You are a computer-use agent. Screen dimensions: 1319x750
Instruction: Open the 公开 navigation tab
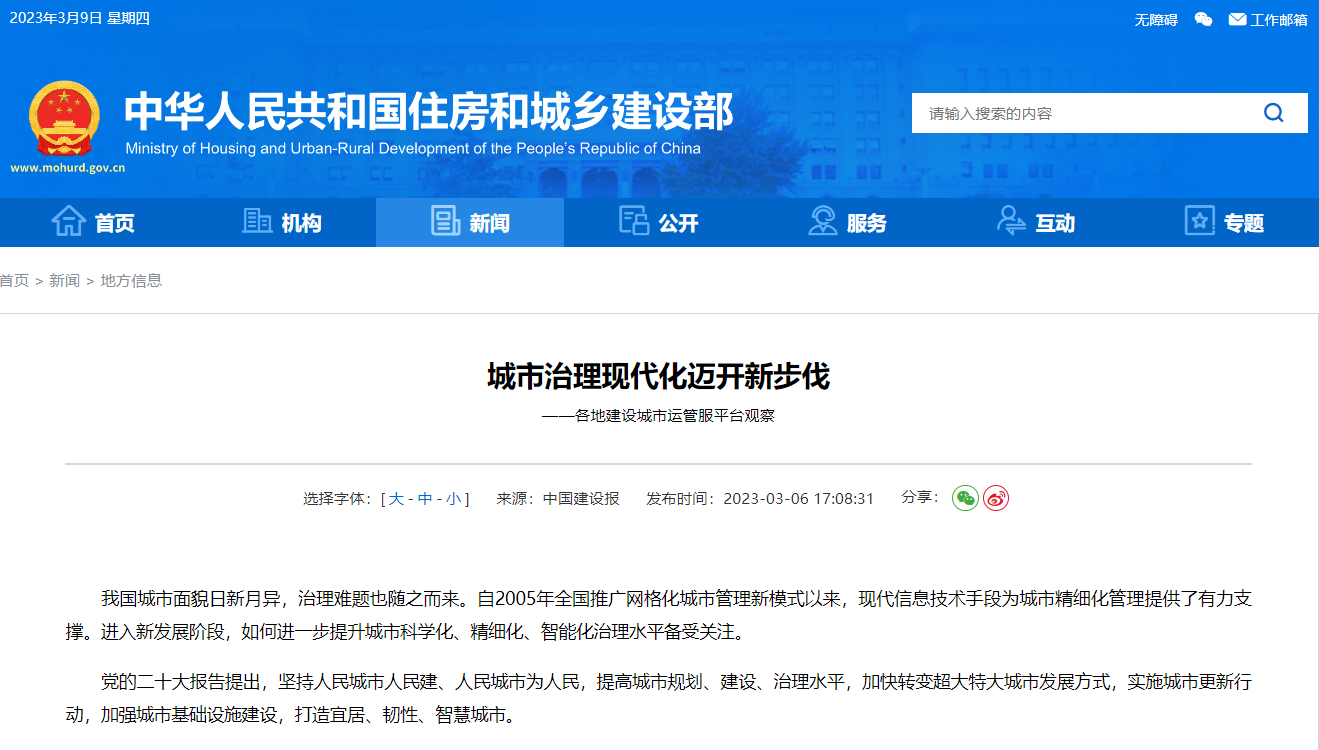click(x=659, y=222)
